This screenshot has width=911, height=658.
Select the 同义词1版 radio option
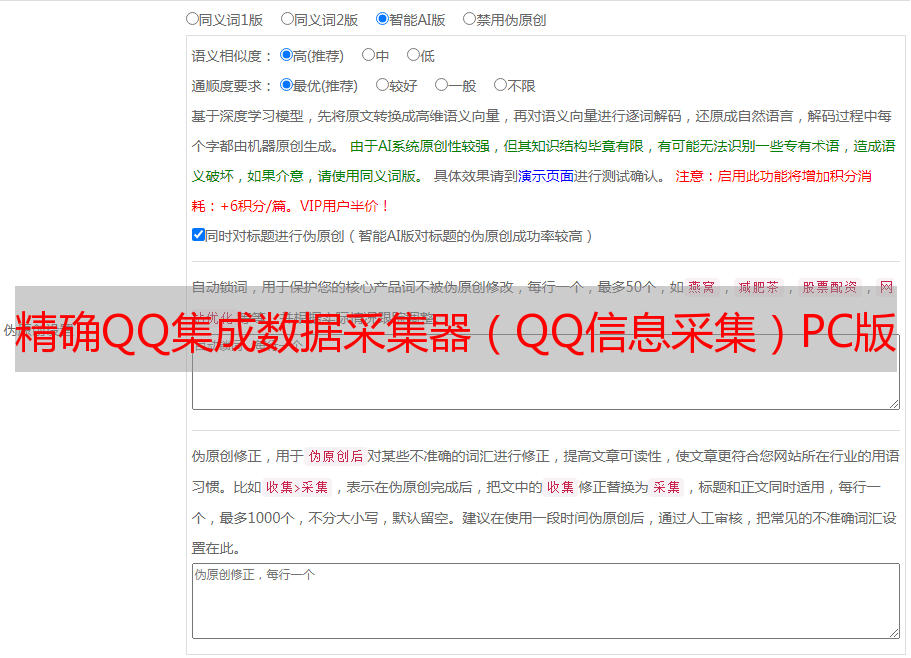[192, 19]
